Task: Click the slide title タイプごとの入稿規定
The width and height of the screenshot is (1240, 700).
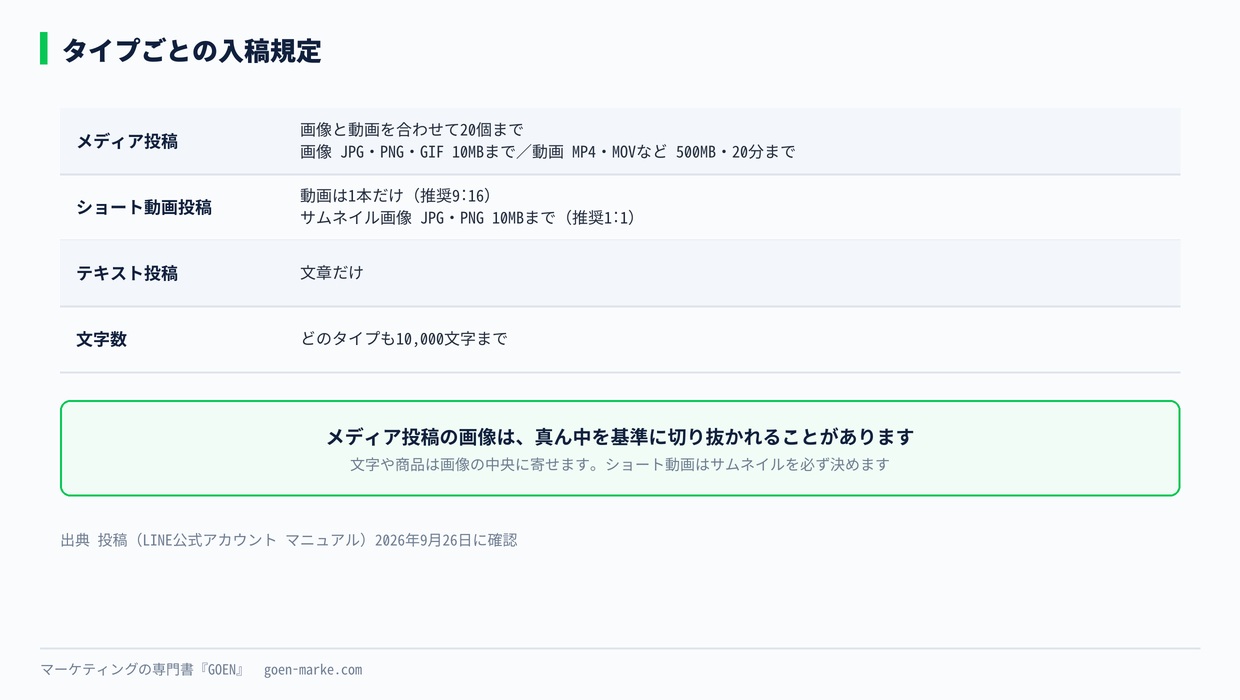Action: pos(191,50)
